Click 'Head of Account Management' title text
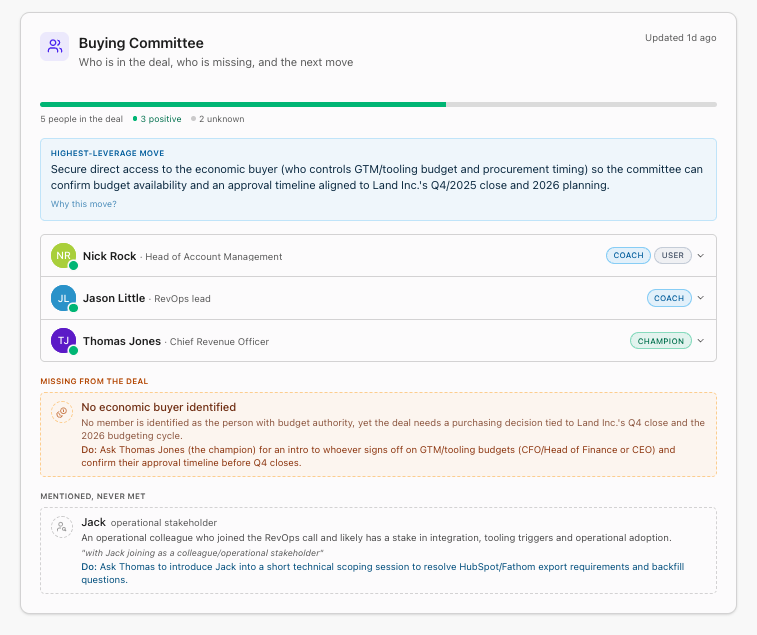This screenshot has width=757, height=635. 214,256
